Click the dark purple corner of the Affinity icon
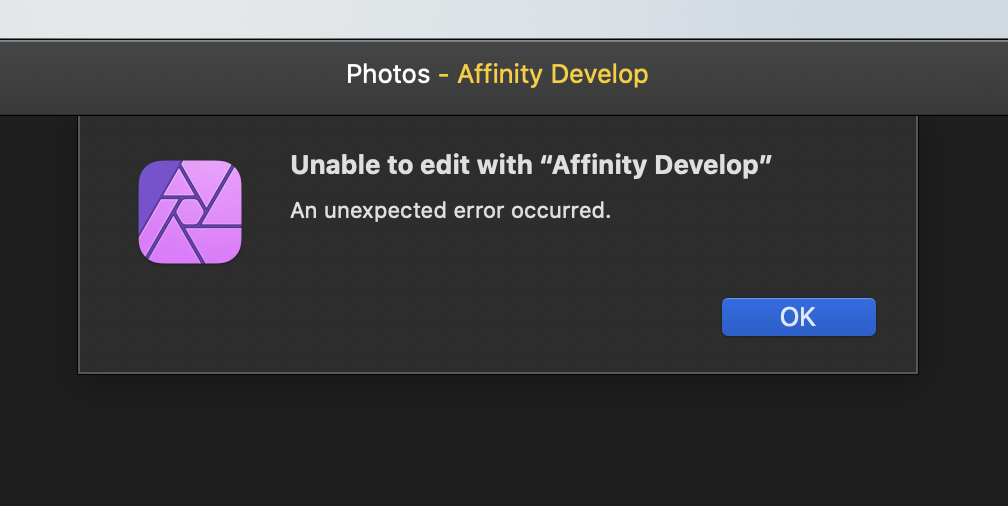The height and width of the screenshot is (506, 1008). (154, 182)
